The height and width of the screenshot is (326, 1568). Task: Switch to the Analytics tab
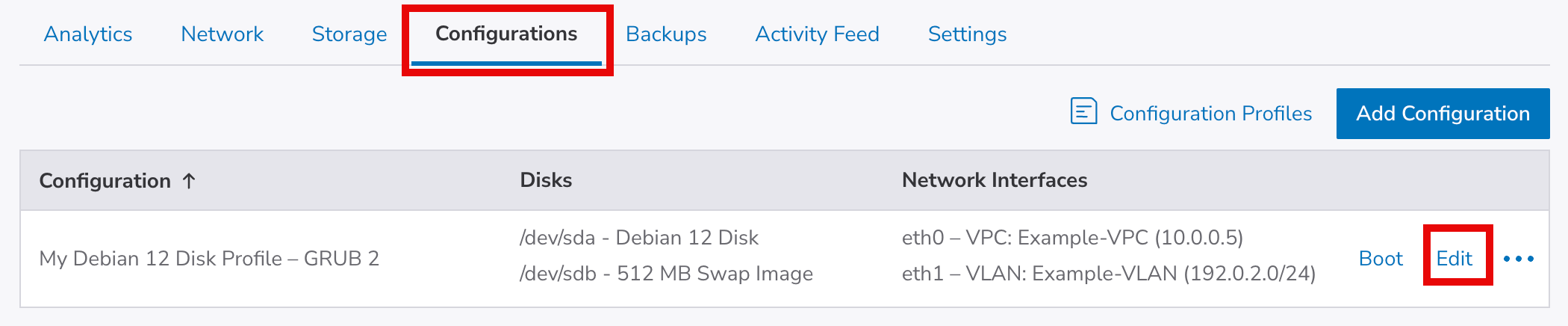click(88, 34)
